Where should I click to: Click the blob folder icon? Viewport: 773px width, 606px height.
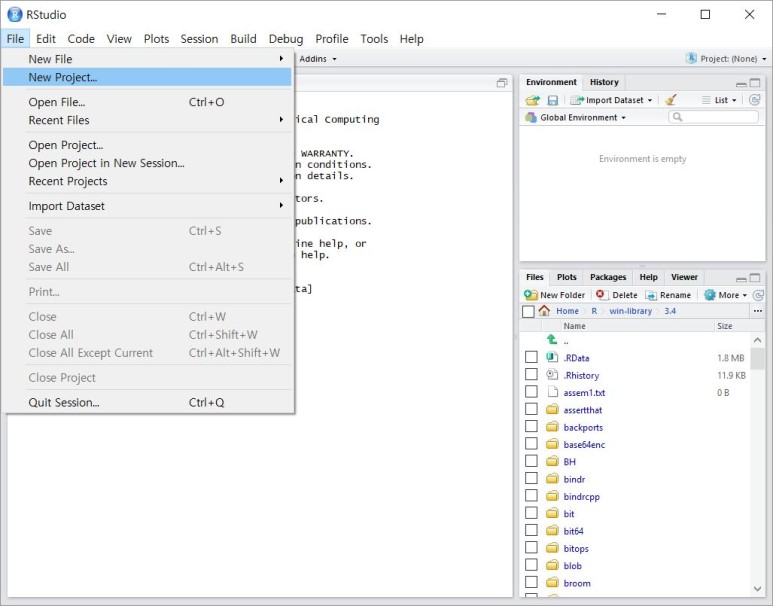pos(552,565)
